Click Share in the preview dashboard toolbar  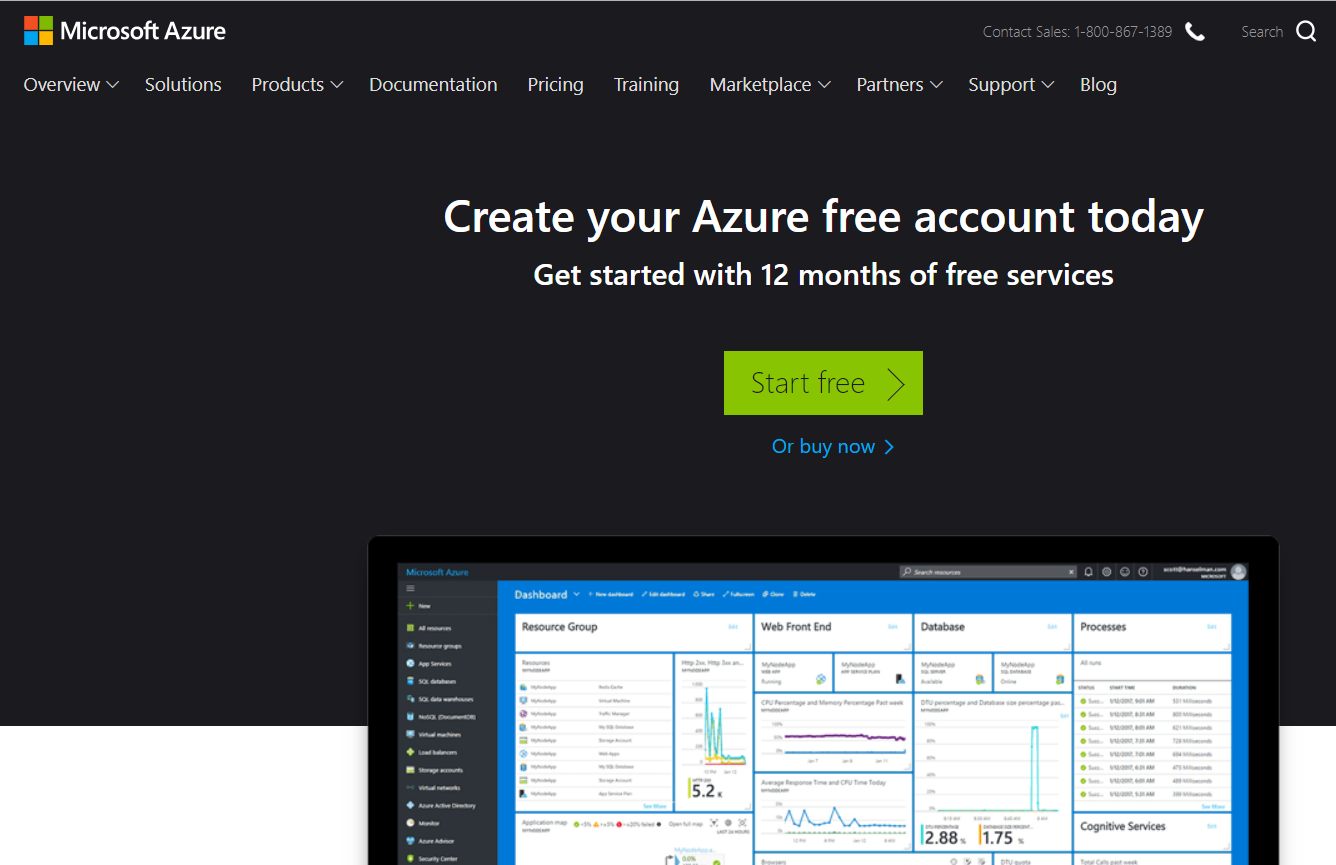704,594
